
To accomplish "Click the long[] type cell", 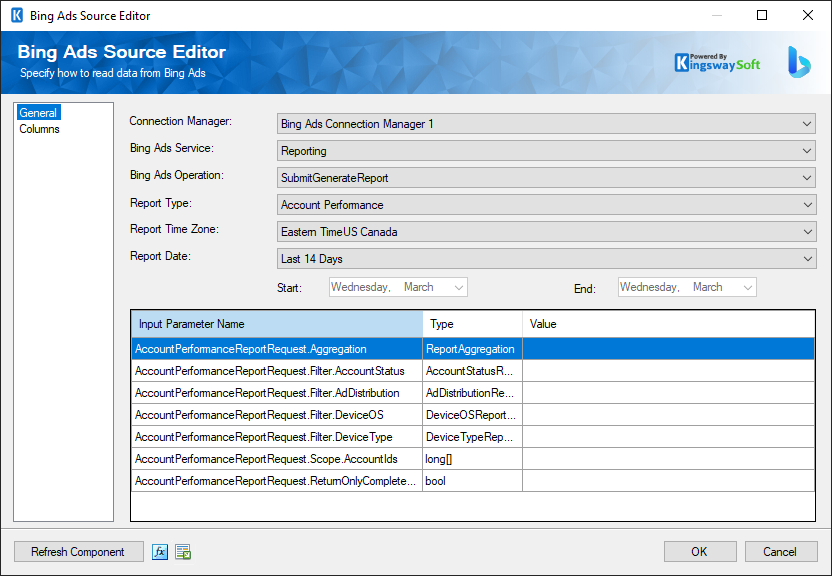I will coord(472,459).
